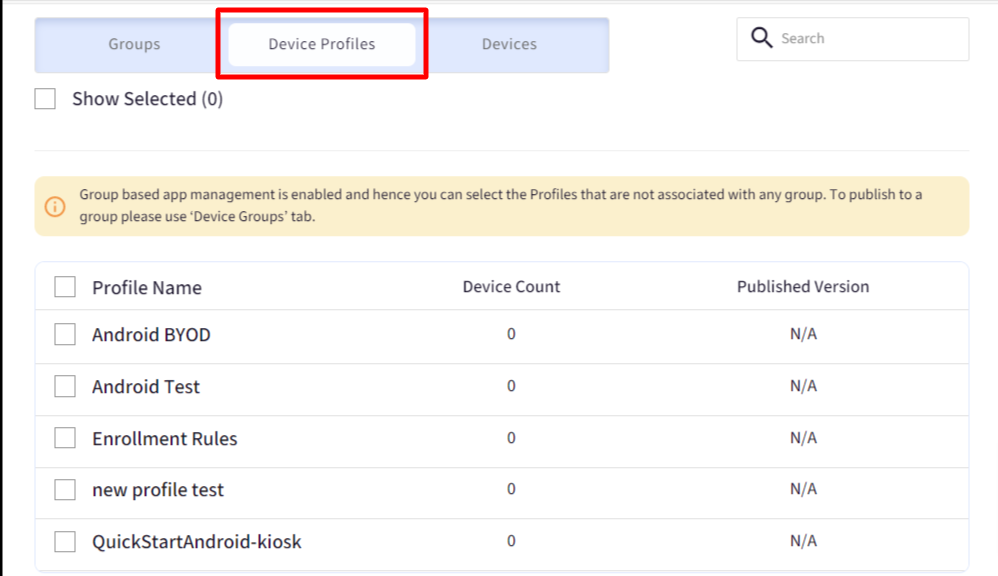Click the info icon in yellow banner
Viewport: 998px width, 576px height.
pos(55,206)
